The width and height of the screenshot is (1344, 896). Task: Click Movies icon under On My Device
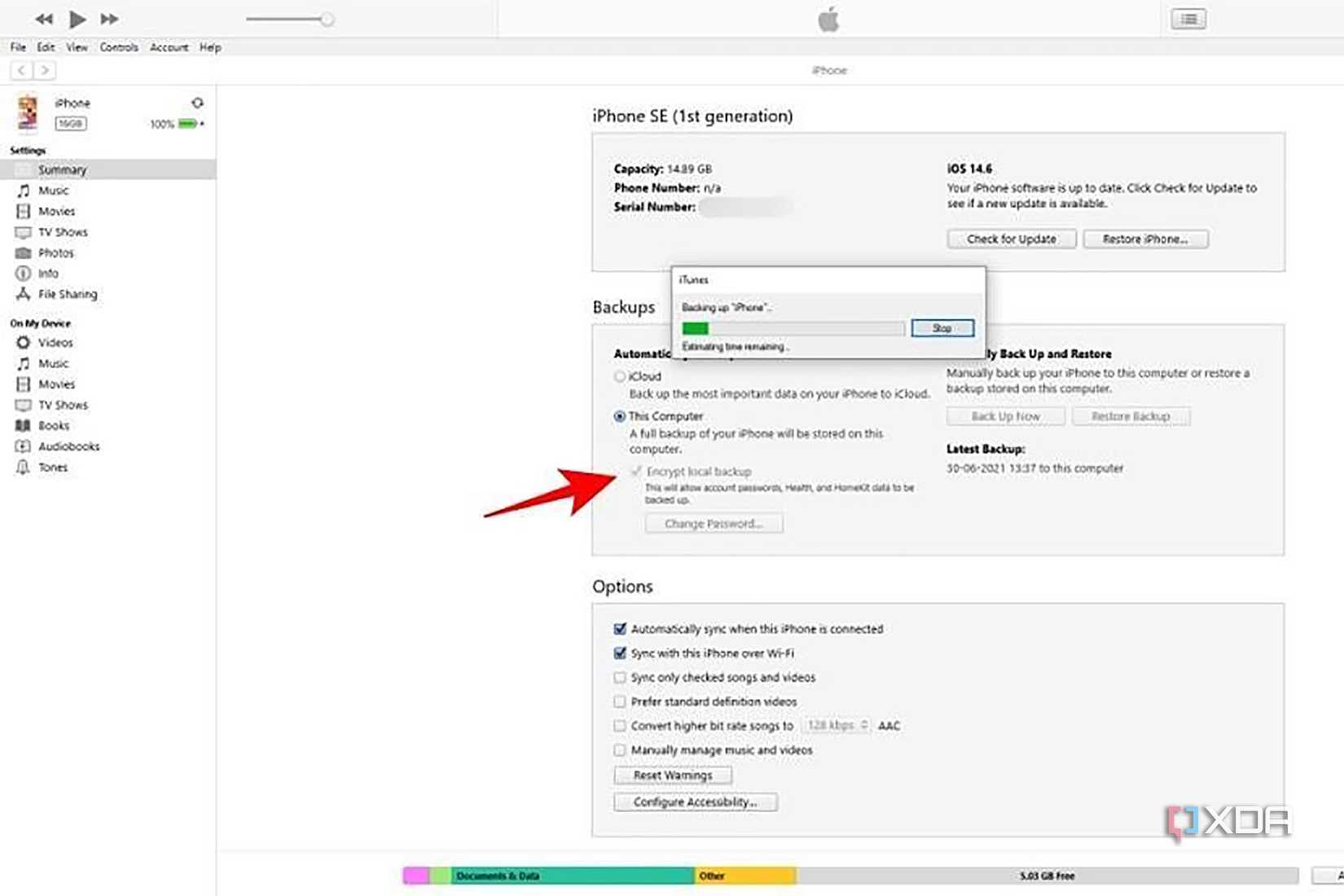click(24, 384)
